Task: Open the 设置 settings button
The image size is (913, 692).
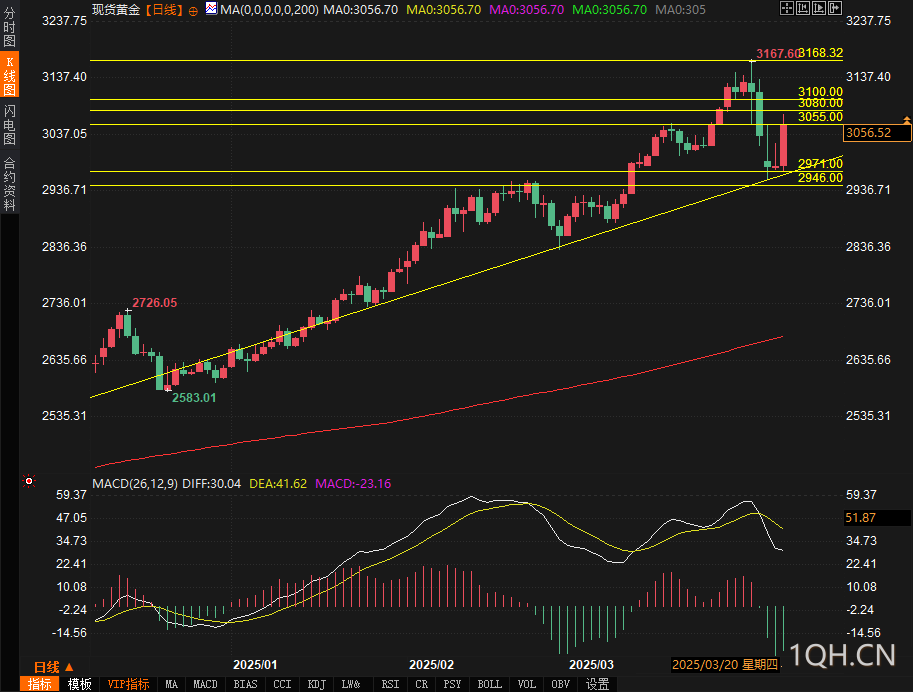Action: [597, 684]
